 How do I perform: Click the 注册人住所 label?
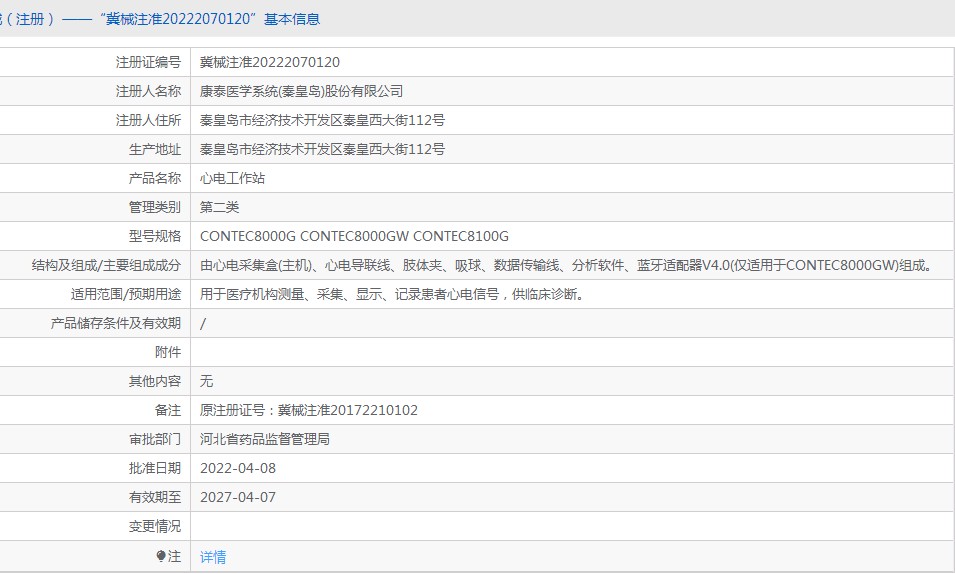pyautogui.click(x=149, y=120)
